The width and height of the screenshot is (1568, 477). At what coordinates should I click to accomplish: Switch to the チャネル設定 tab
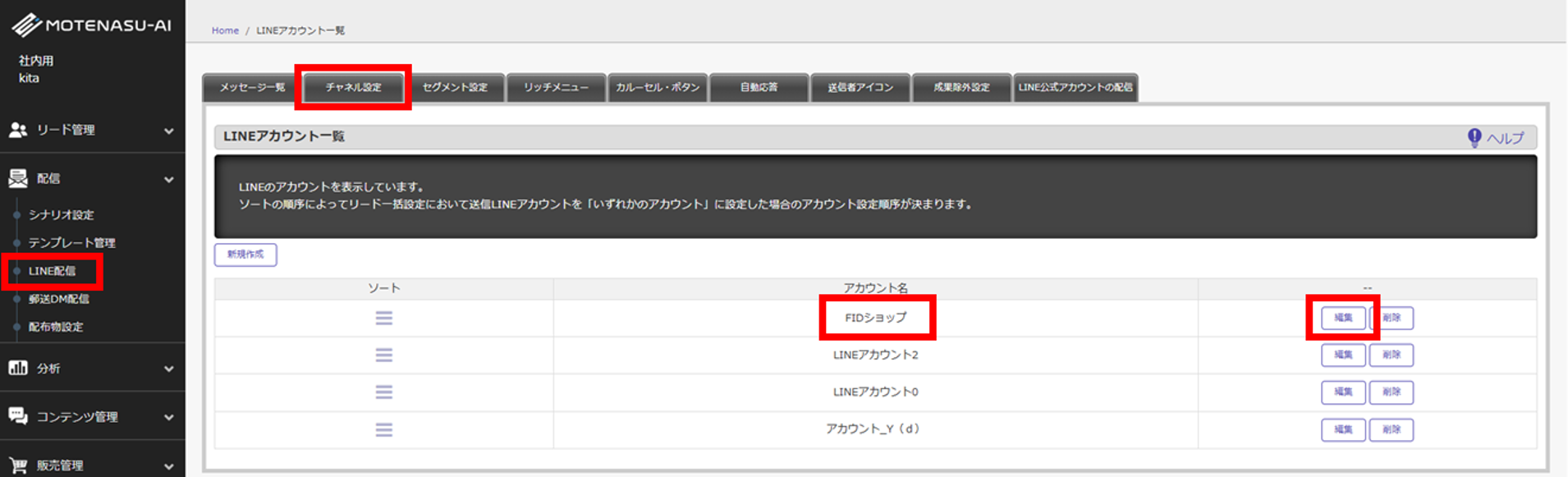click(353, 87)
